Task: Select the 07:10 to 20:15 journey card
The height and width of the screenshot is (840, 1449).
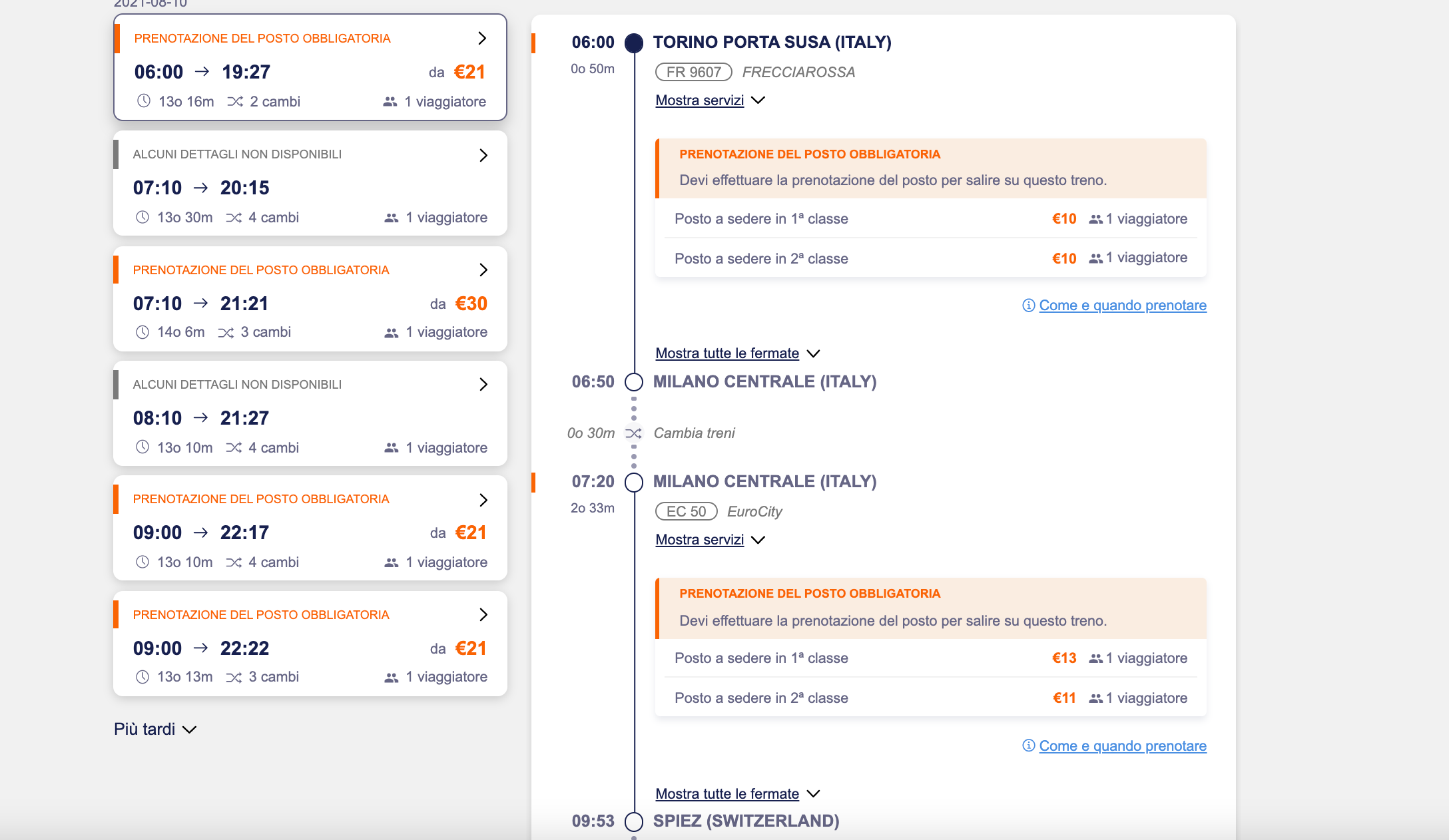Action: pos(310,183)
